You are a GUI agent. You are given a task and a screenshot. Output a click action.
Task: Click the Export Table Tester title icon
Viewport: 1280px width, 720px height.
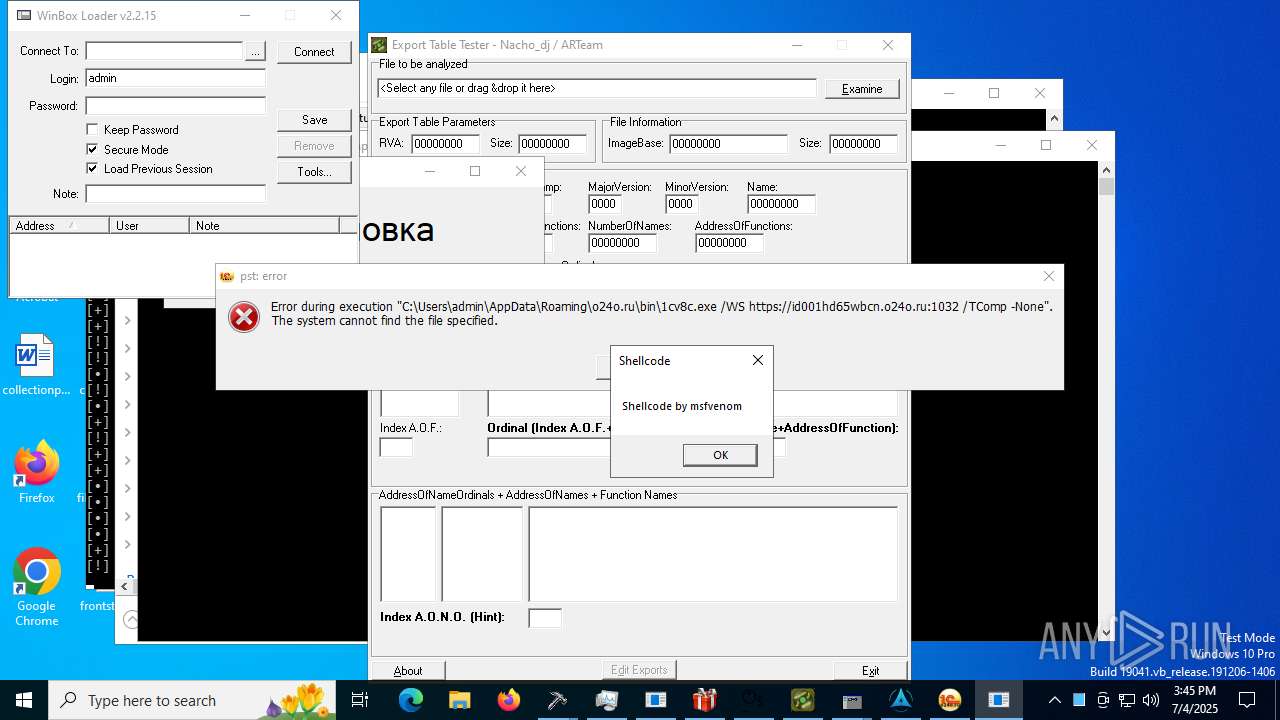pos(379,45)
